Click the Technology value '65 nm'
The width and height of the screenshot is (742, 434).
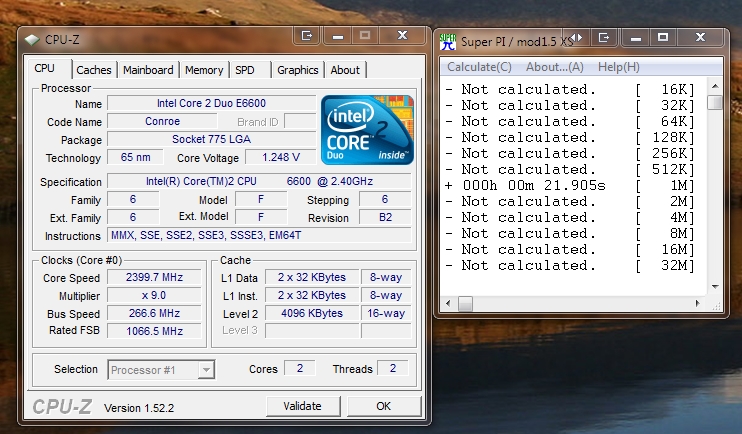(x=135, y=157)
